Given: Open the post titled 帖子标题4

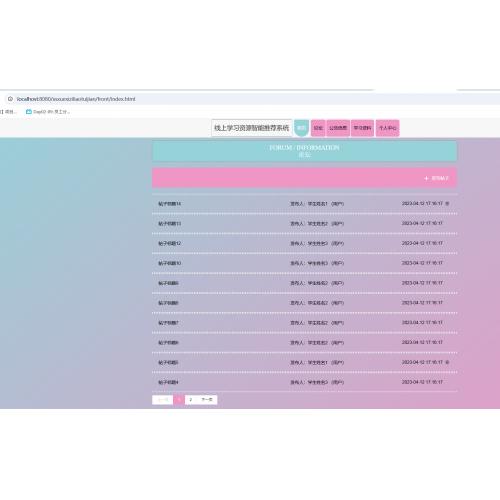Looking at the screenshot, I should [168, 382].
